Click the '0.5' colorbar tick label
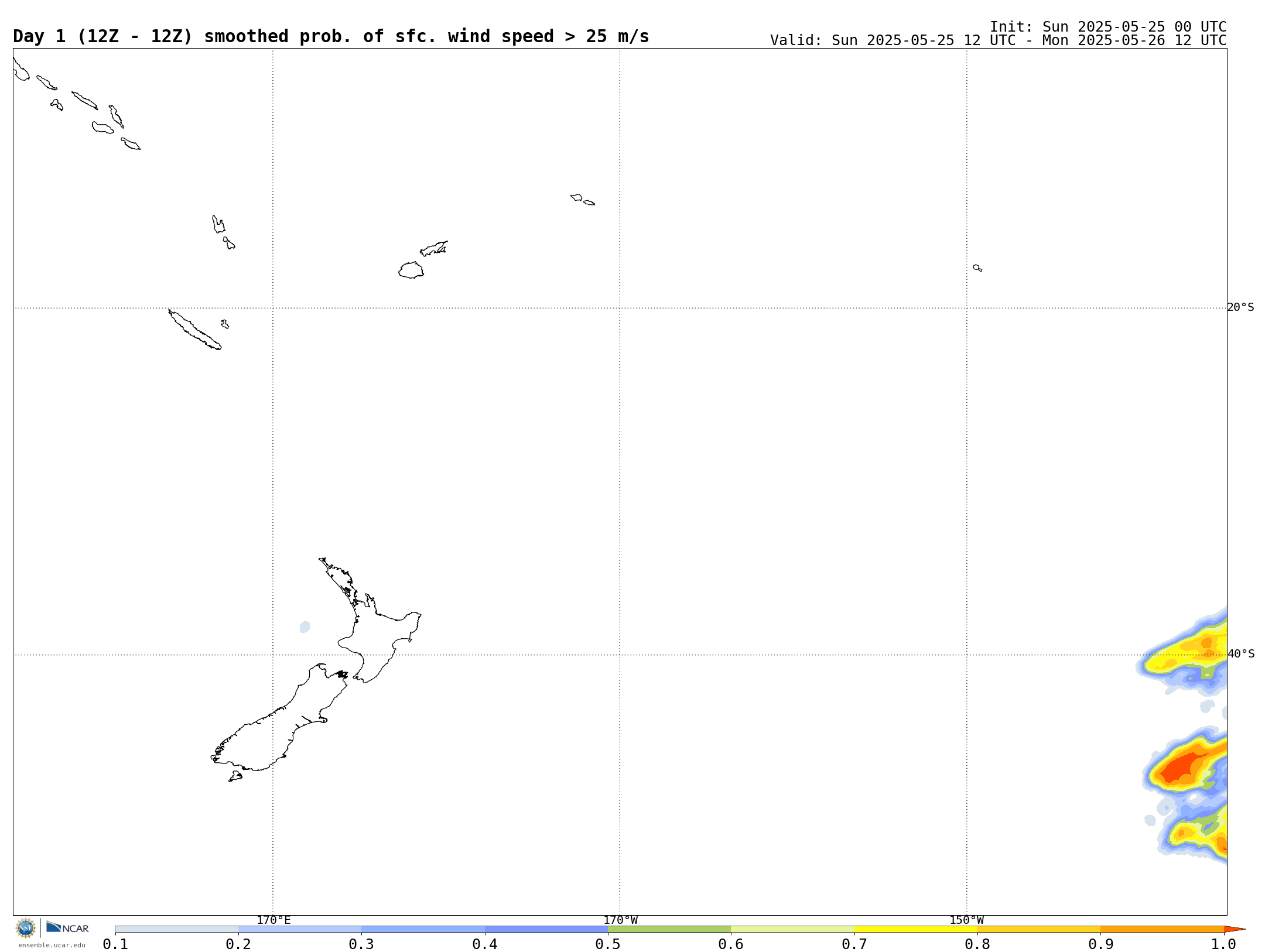Image resolution: width=1265 pixels, height=952 pixels. point(608,944)
